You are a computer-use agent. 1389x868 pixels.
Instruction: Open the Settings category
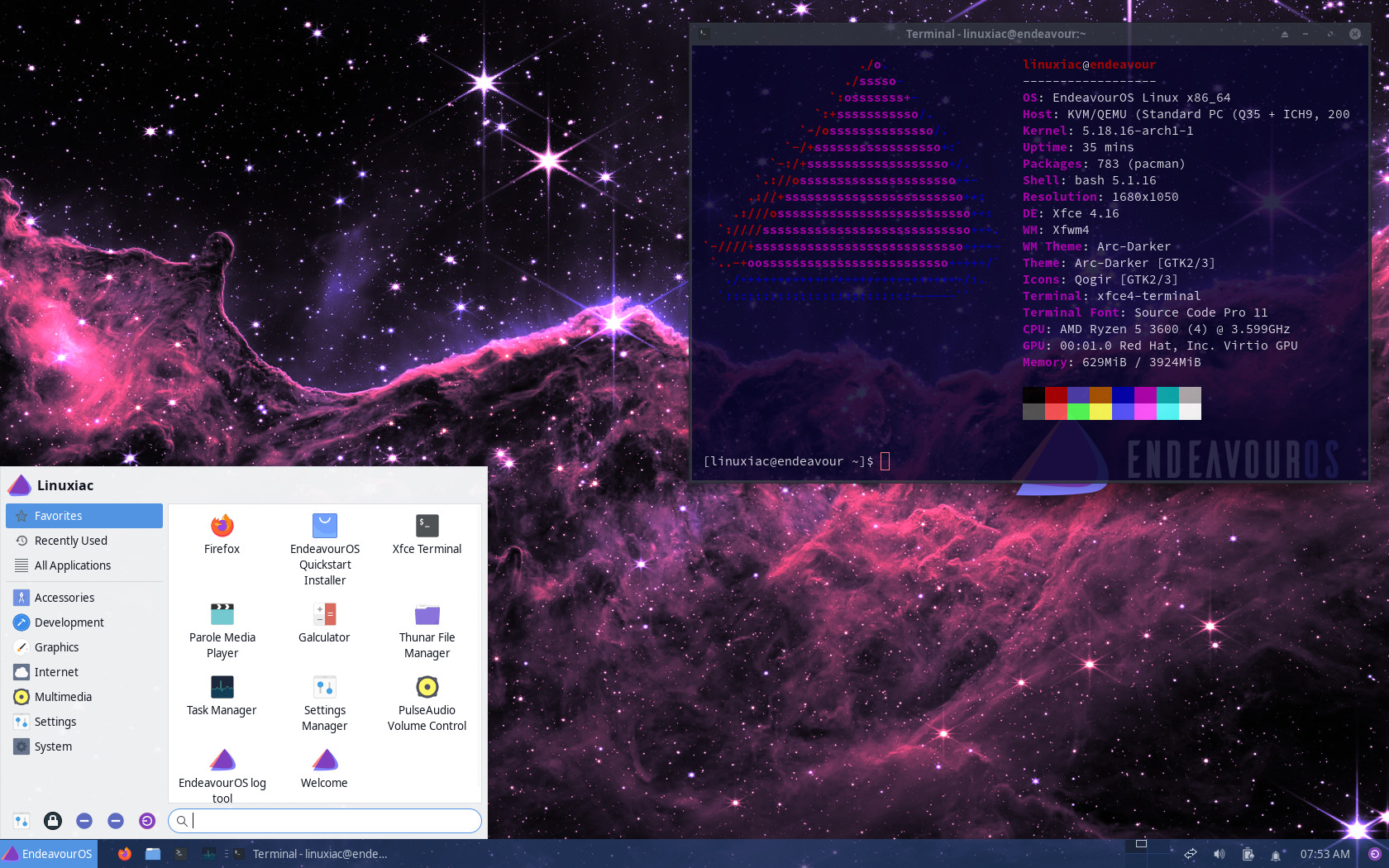point(84,722)
